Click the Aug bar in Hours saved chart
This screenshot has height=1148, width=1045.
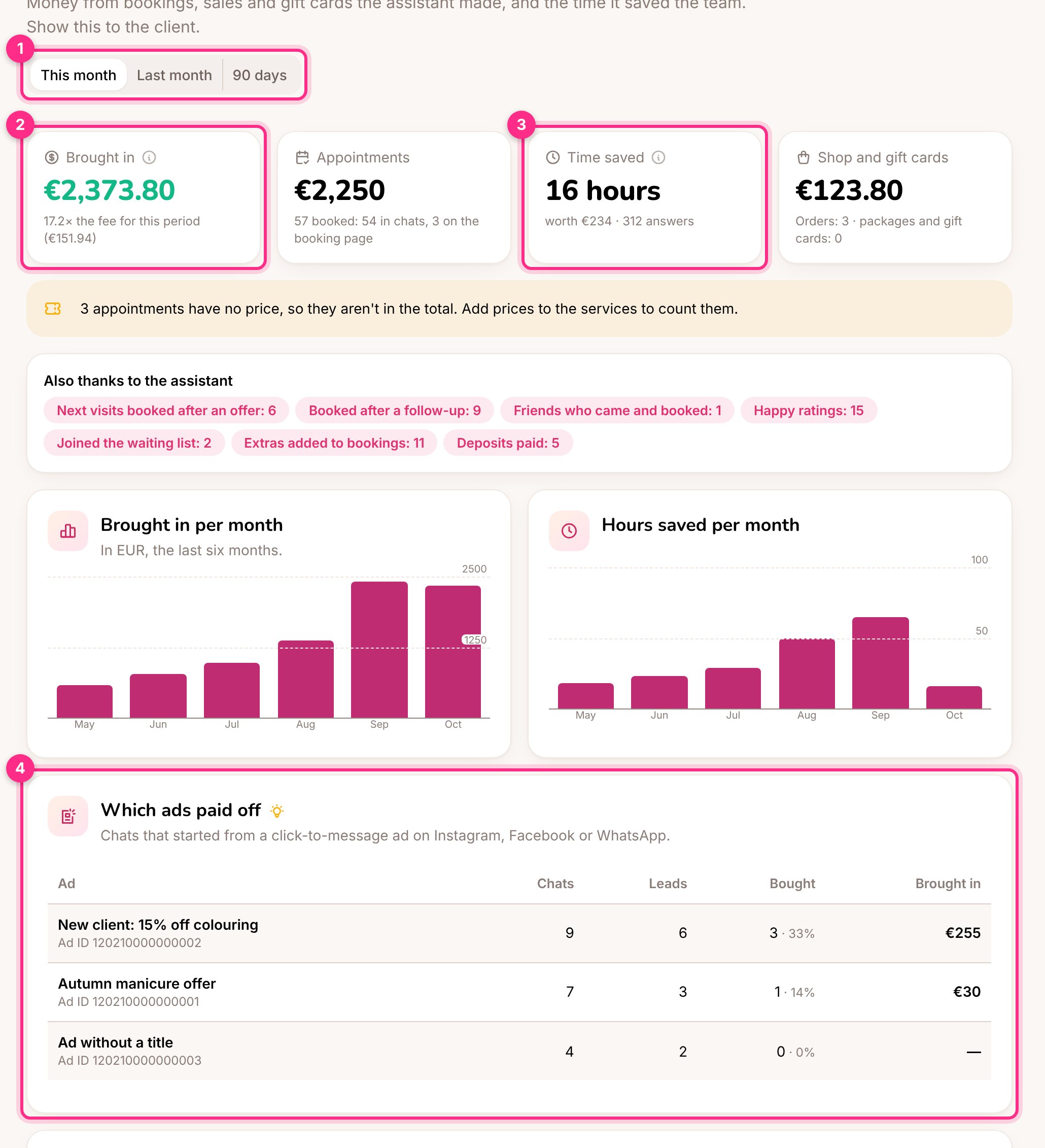point(807,673)
